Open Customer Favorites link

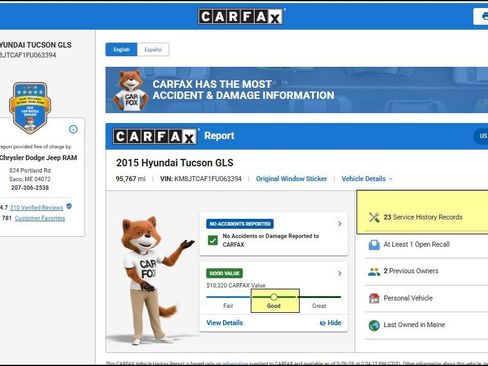40,218
